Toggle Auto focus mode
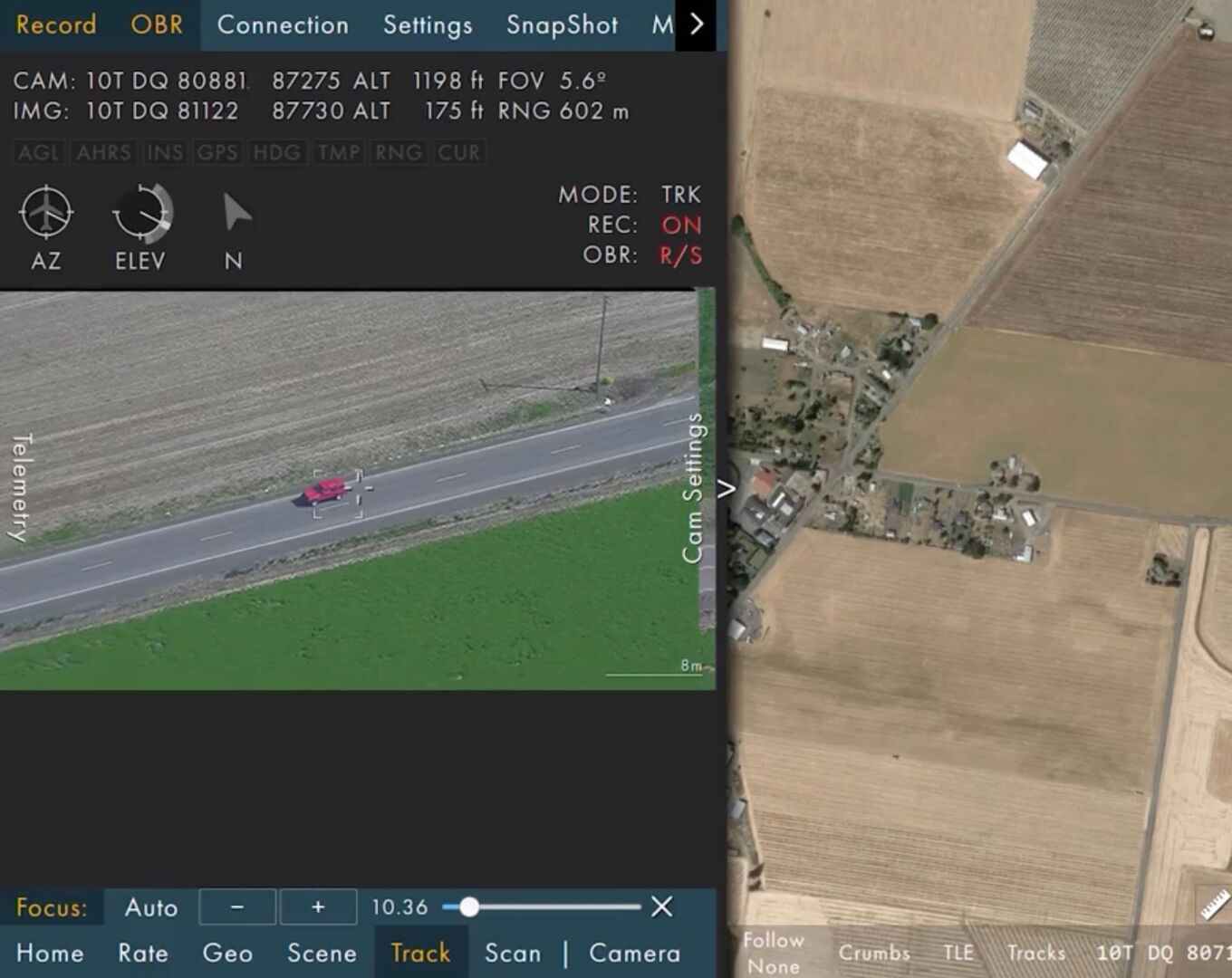 point(151,907)
